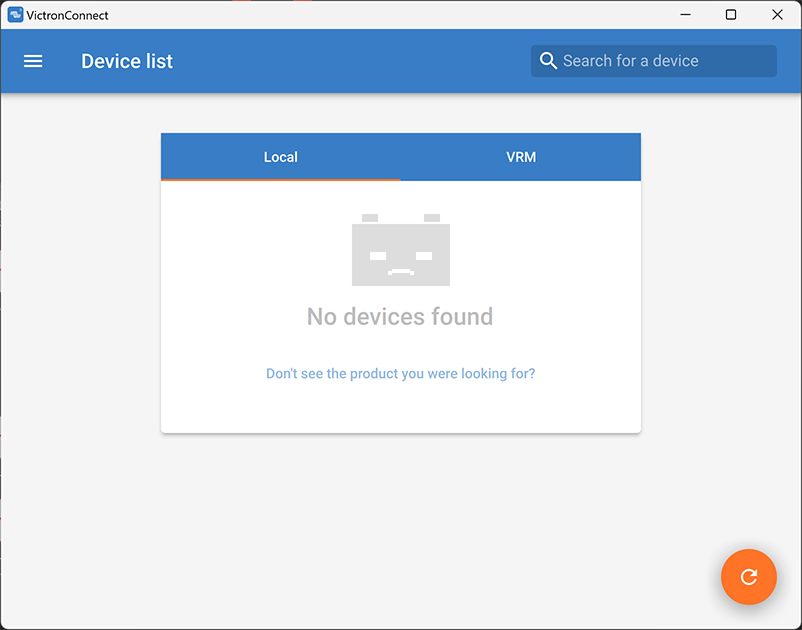Click the VictronConnect window title text

[x=68, y=15]
